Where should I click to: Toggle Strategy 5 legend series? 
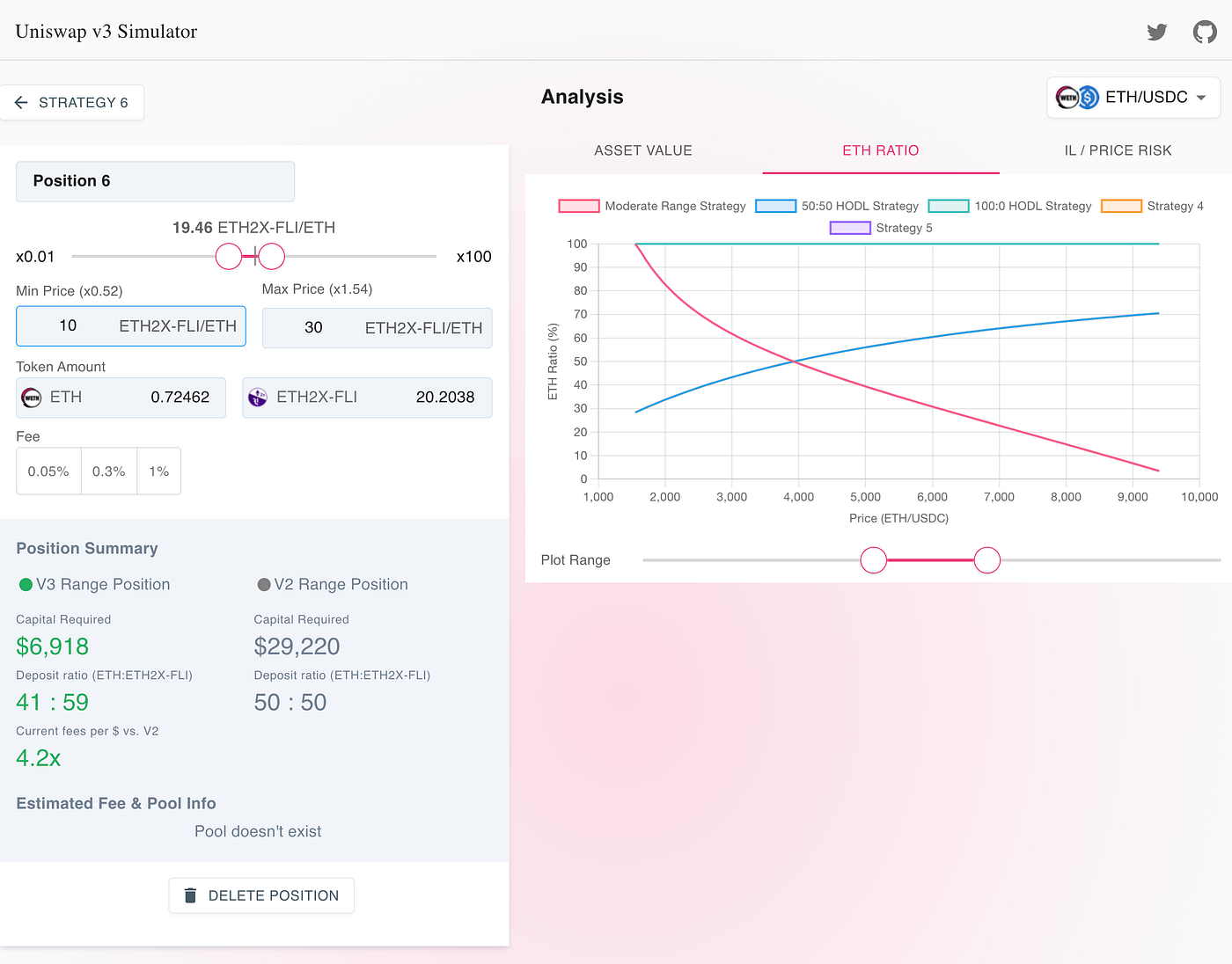click(x=881, y=228)
